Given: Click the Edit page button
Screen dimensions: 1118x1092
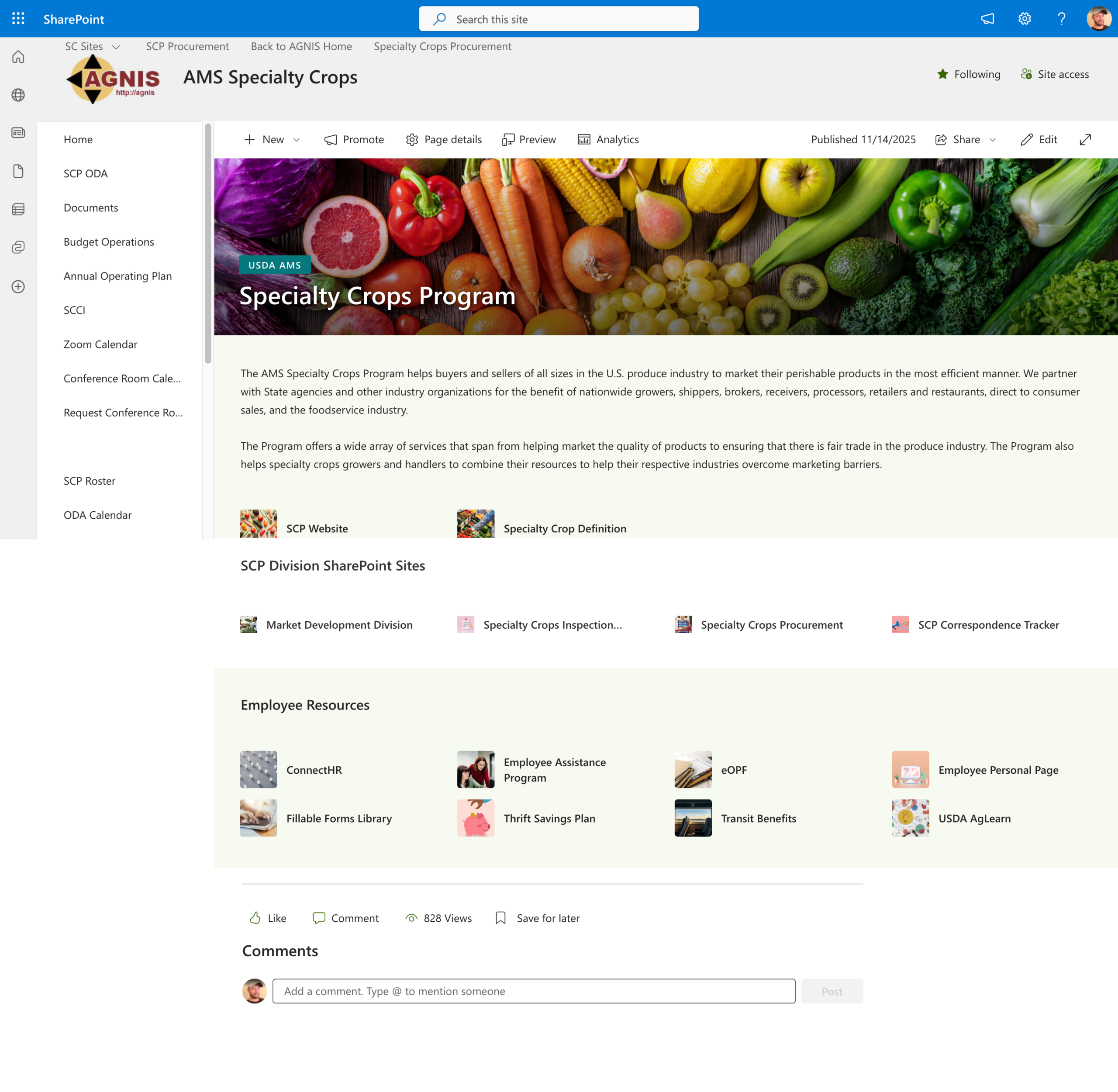Looking at the screenshot, I should click(1039, 139).
